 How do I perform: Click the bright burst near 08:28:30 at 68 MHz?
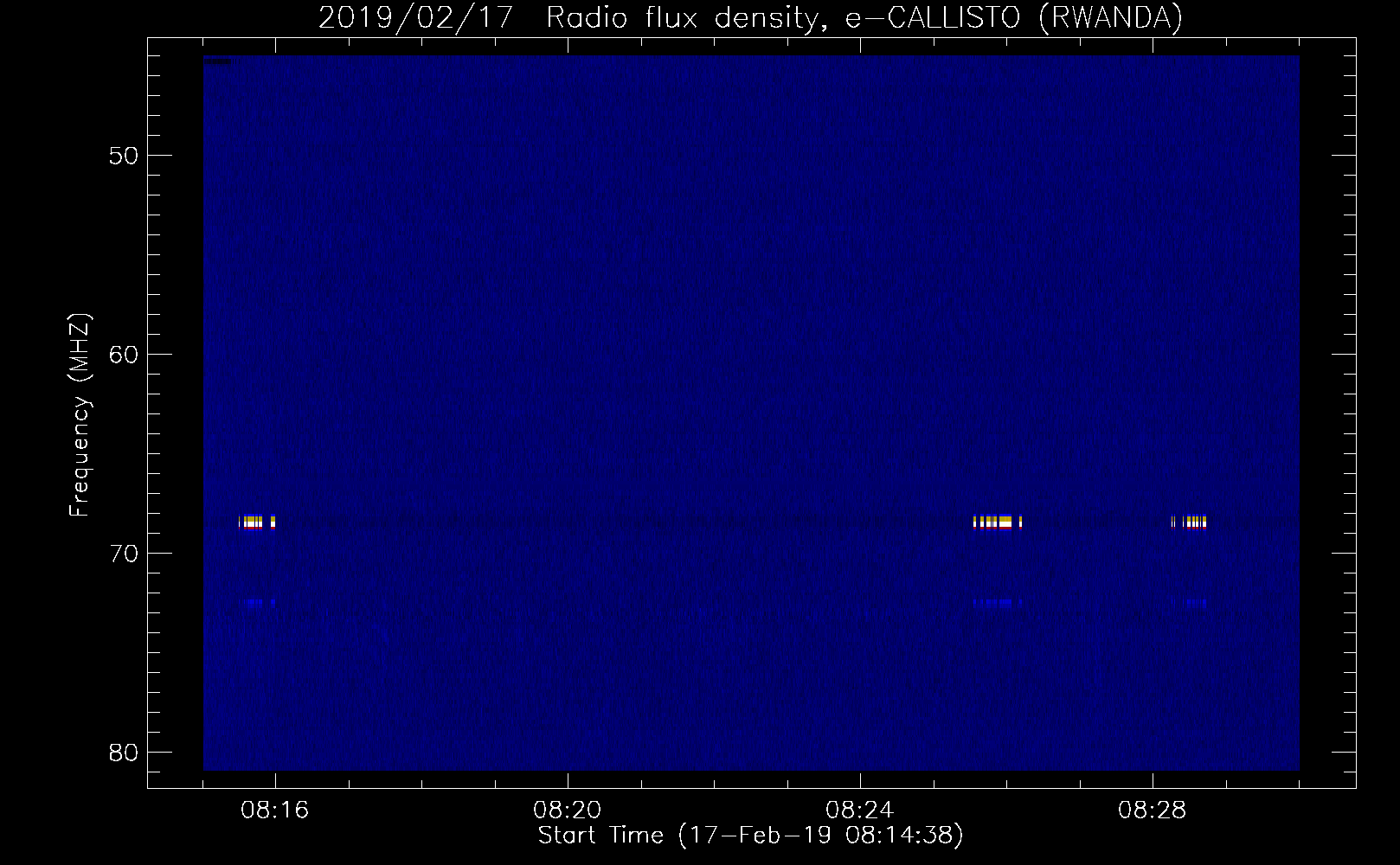click(1189, 522)
